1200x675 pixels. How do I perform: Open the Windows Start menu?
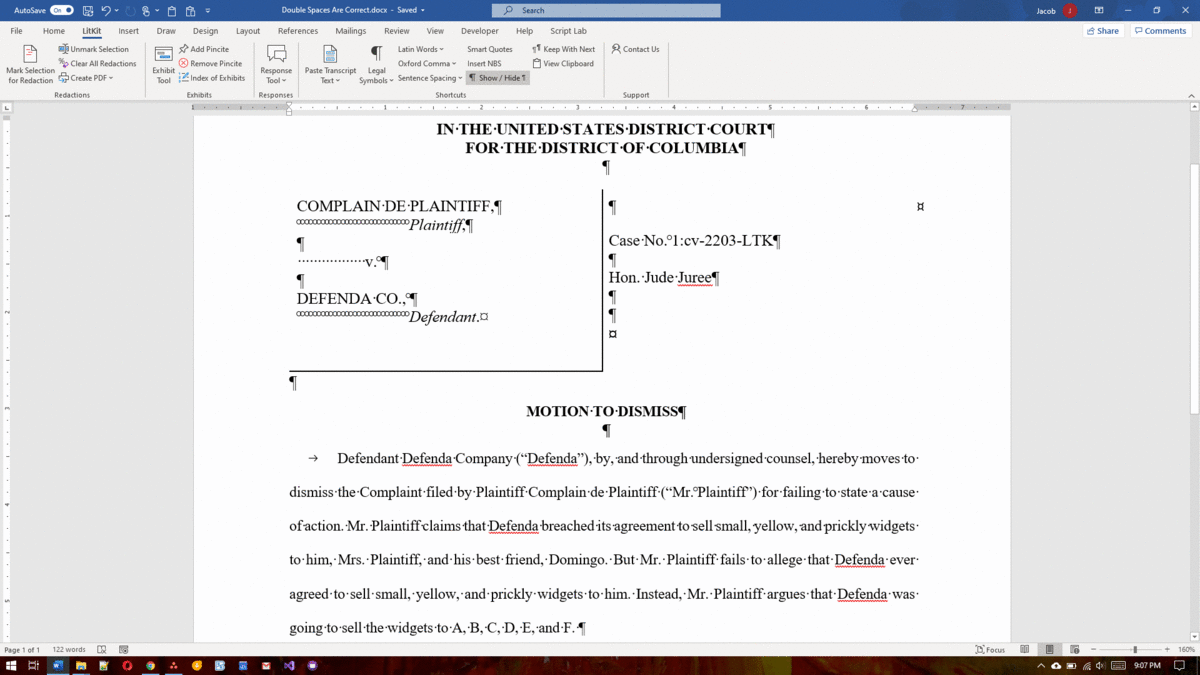(x=11, y=665)
